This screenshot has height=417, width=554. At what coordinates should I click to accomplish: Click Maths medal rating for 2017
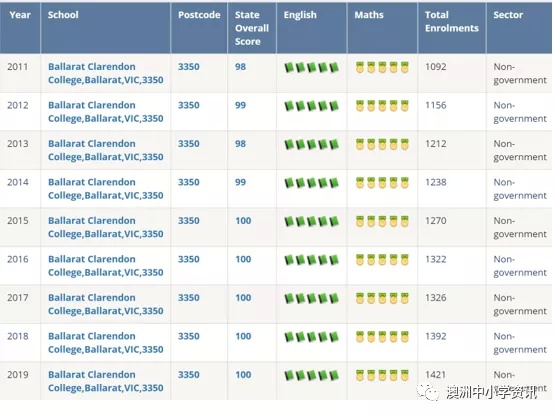[x=382, y=298]
